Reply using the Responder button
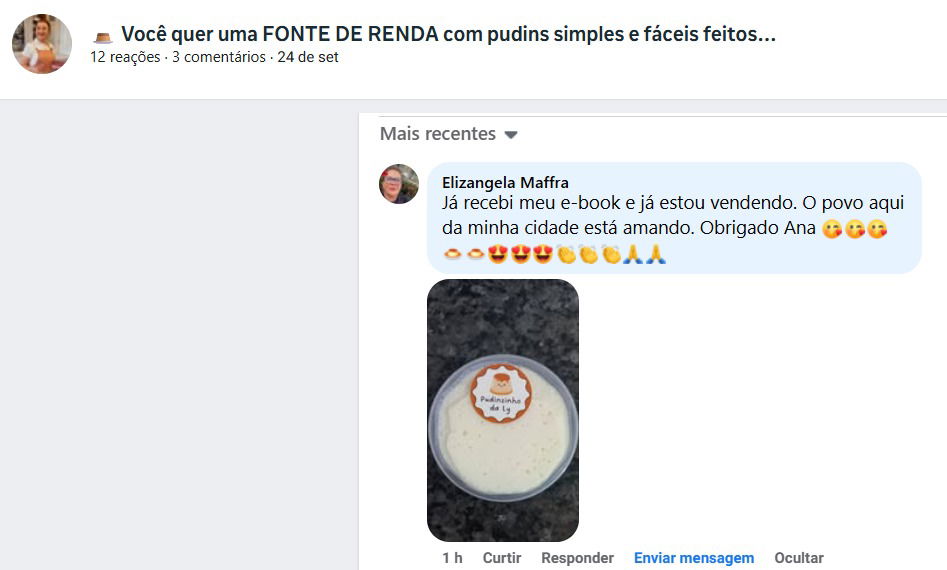Viewport: 947px width, 570px height. click(x=577, y=558)
